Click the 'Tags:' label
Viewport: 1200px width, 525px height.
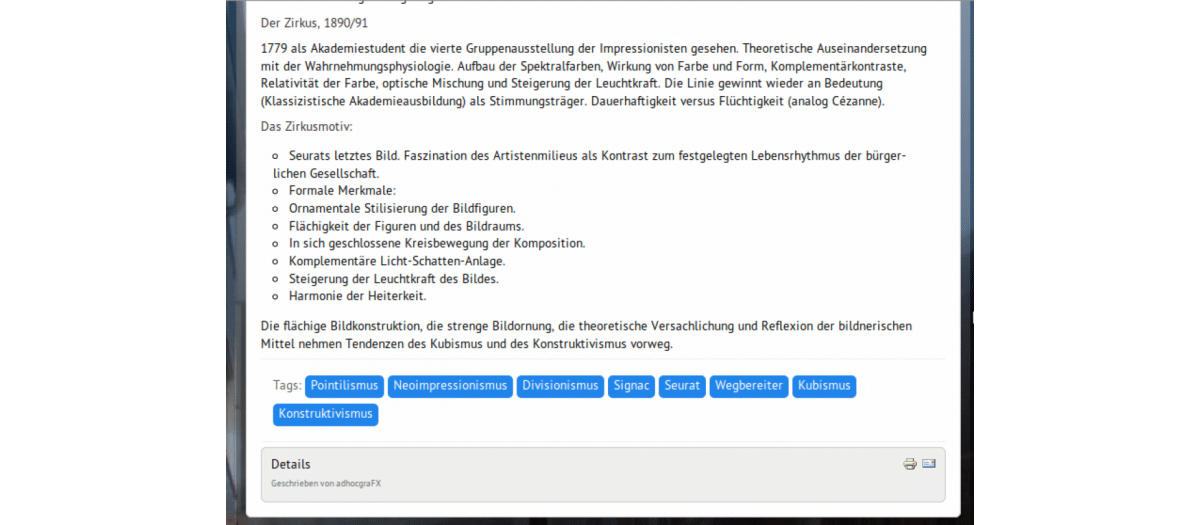287,385
